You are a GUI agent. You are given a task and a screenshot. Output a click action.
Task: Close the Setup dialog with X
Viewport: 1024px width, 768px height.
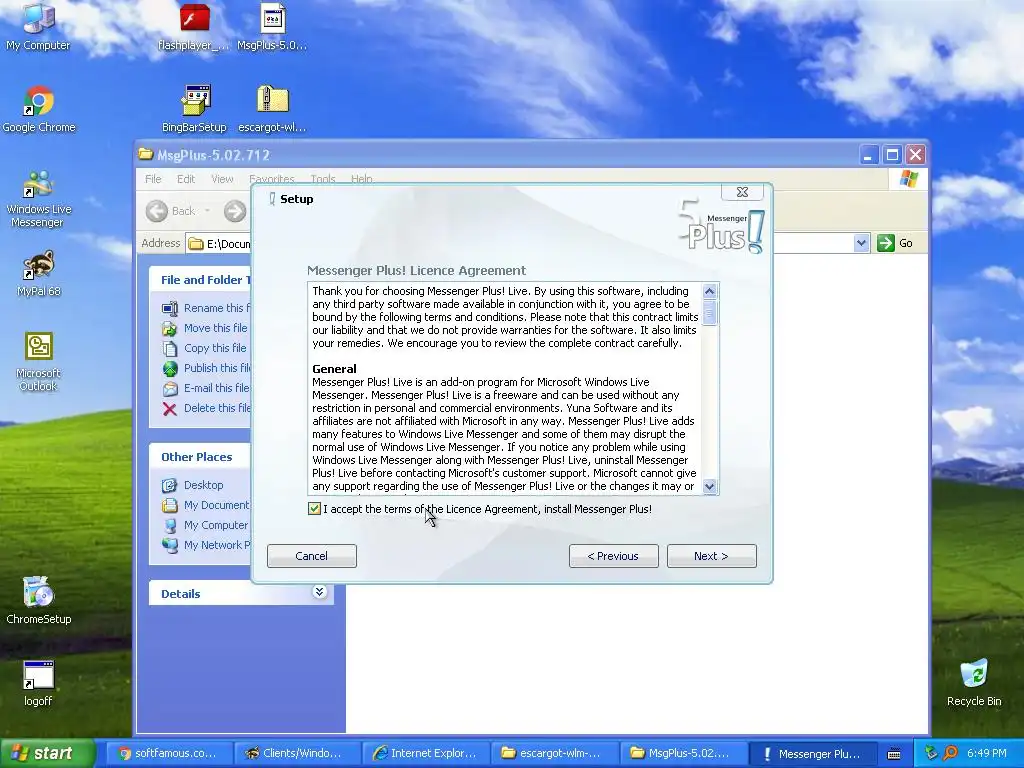tap(743, 192)
